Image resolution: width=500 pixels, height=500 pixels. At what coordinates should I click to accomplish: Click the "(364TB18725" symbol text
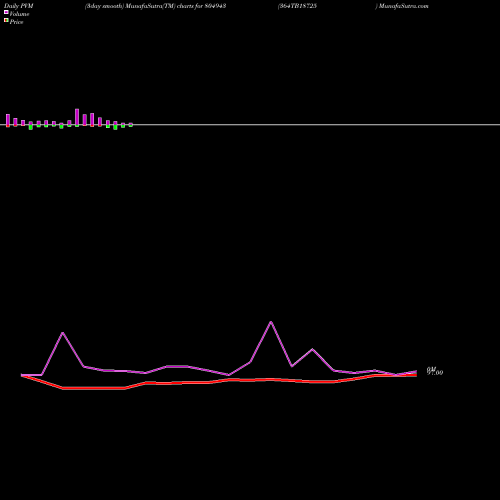click(x=297, y=6)
